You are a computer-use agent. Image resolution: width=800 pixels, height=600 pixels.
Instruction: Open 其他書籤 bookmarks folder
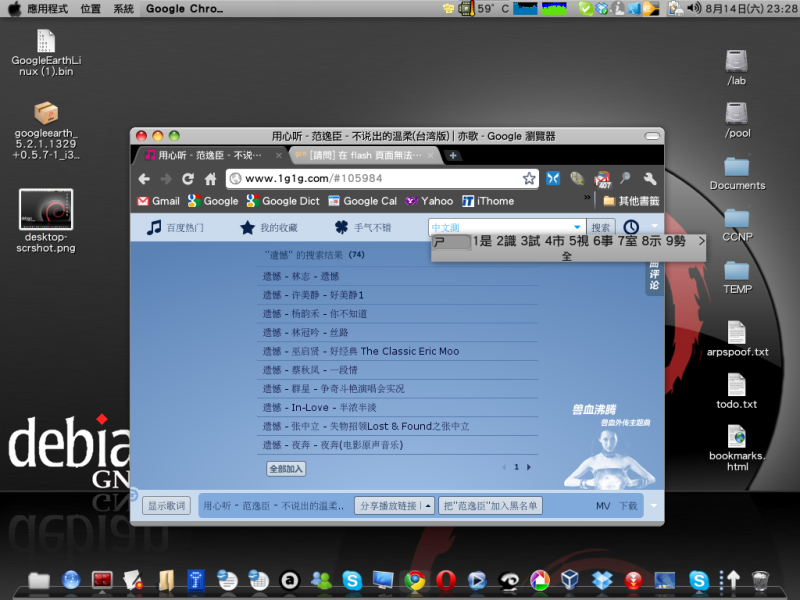pyautogui.click(x=631, y=201)
